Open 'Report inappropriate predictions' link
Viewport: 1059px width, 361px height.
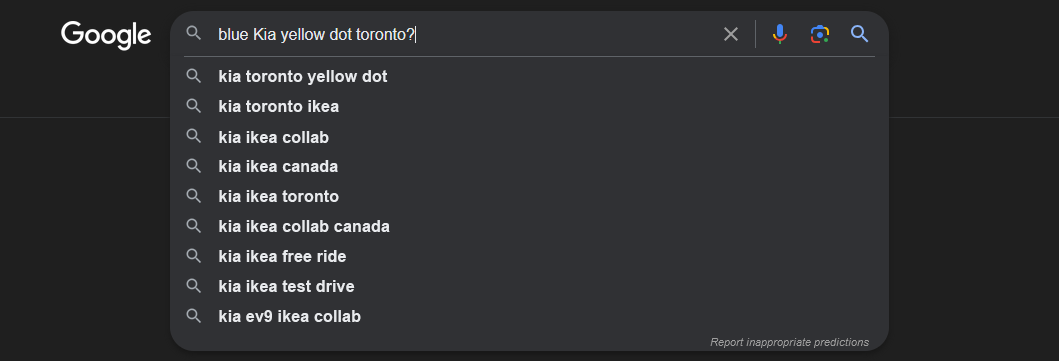[790, 342]
